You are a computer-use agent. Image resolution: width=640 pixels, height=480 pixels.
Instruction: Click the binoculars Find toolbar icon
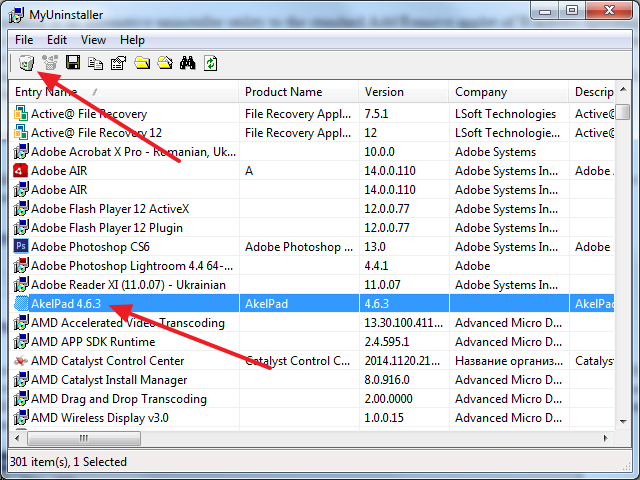pyautogui.click(x=187, y=63)
